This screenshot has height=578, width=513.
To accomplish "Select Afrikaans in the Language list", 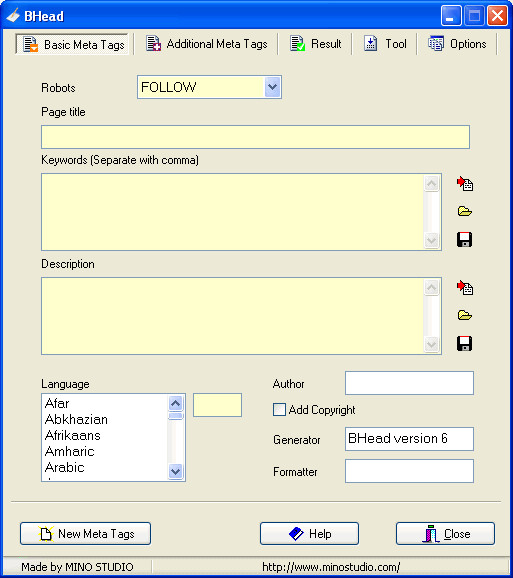I will click(105, 435).
